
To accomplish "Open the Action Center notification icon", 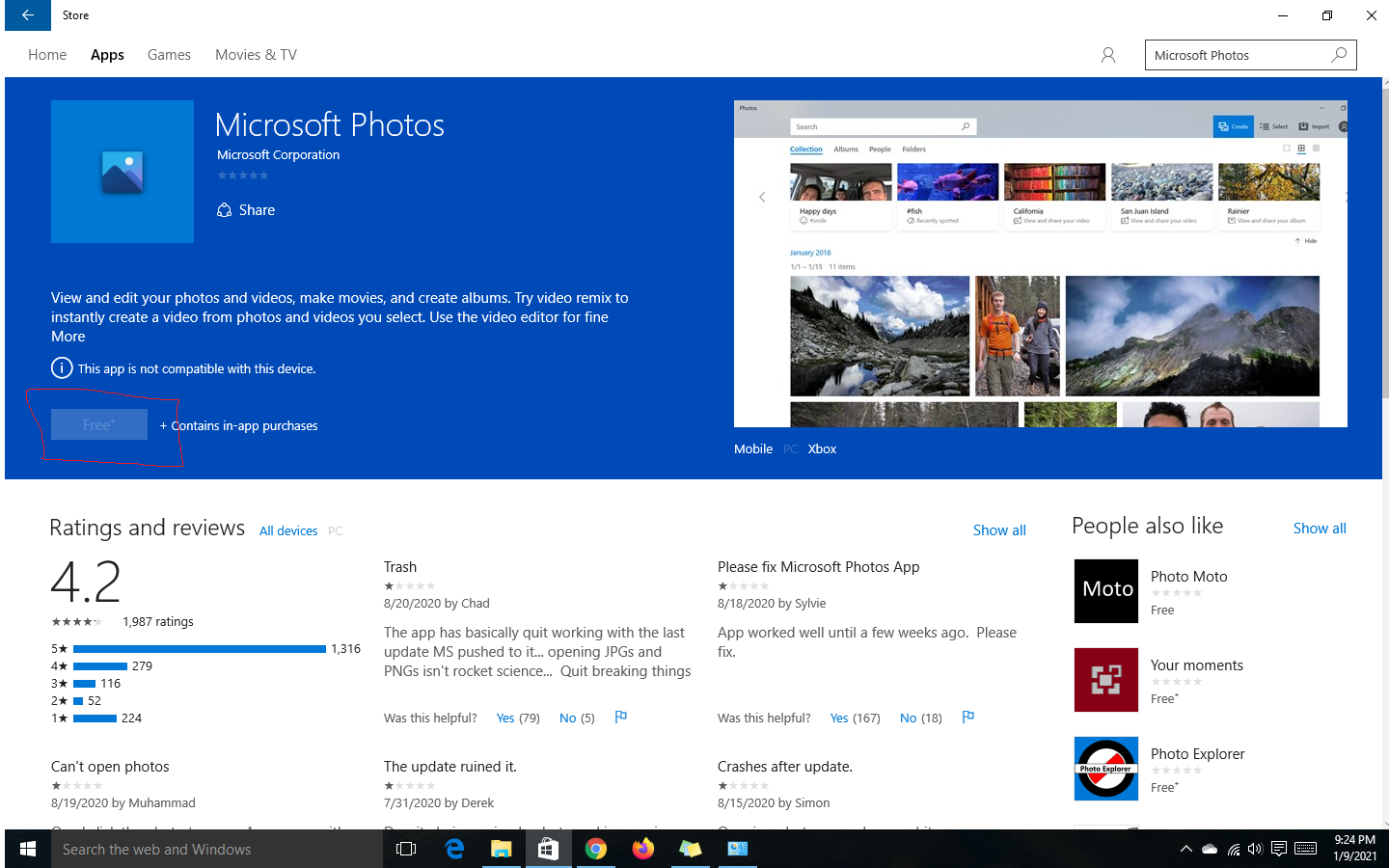I will (1279, 849).
